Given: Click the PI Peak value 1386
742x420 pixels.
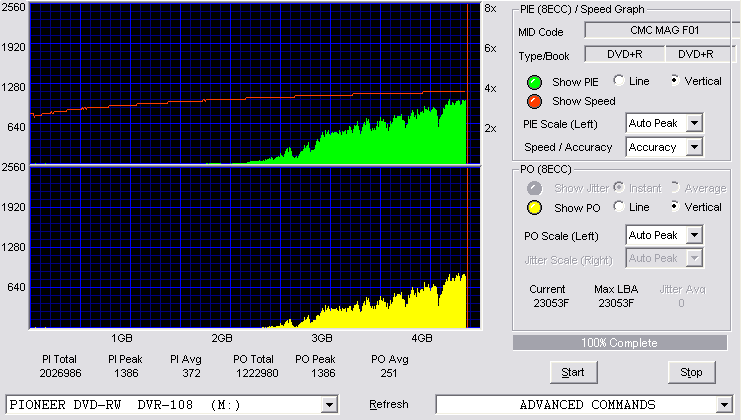Looking at the screenshot, I should 126,373.
